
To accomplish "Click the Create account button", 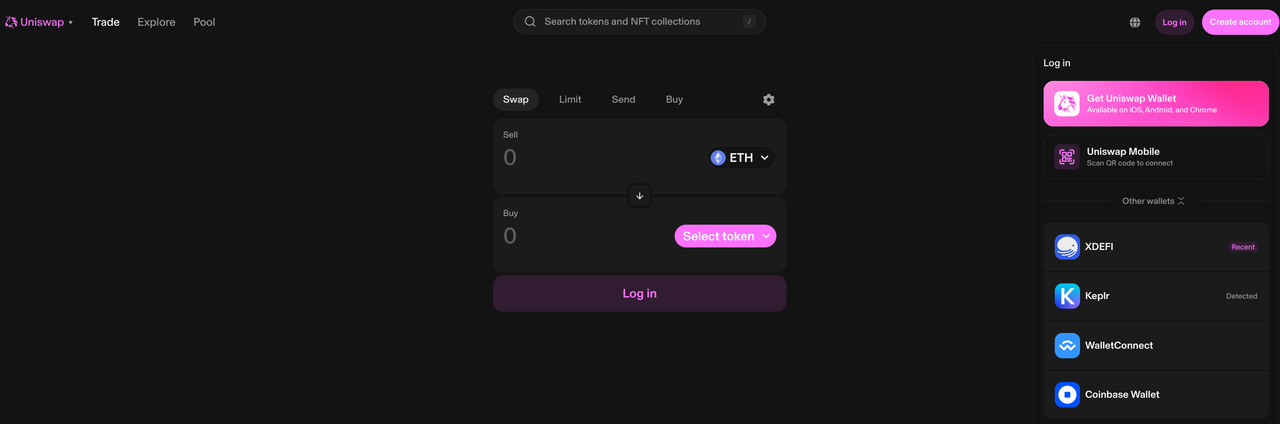I will click(1240, 22).
